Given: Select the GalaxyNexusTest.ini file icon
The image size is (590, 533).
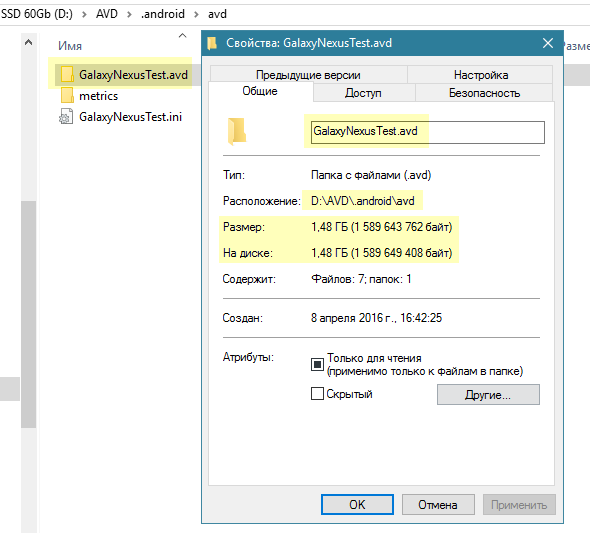Looking at the screenshot, I should click(66, 117).
